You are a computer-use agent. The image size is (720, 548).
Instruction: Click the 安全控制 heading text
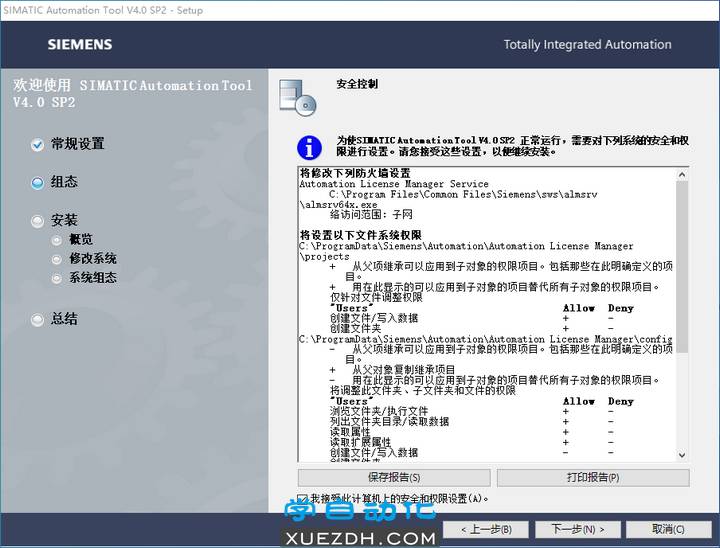(357, 84)
